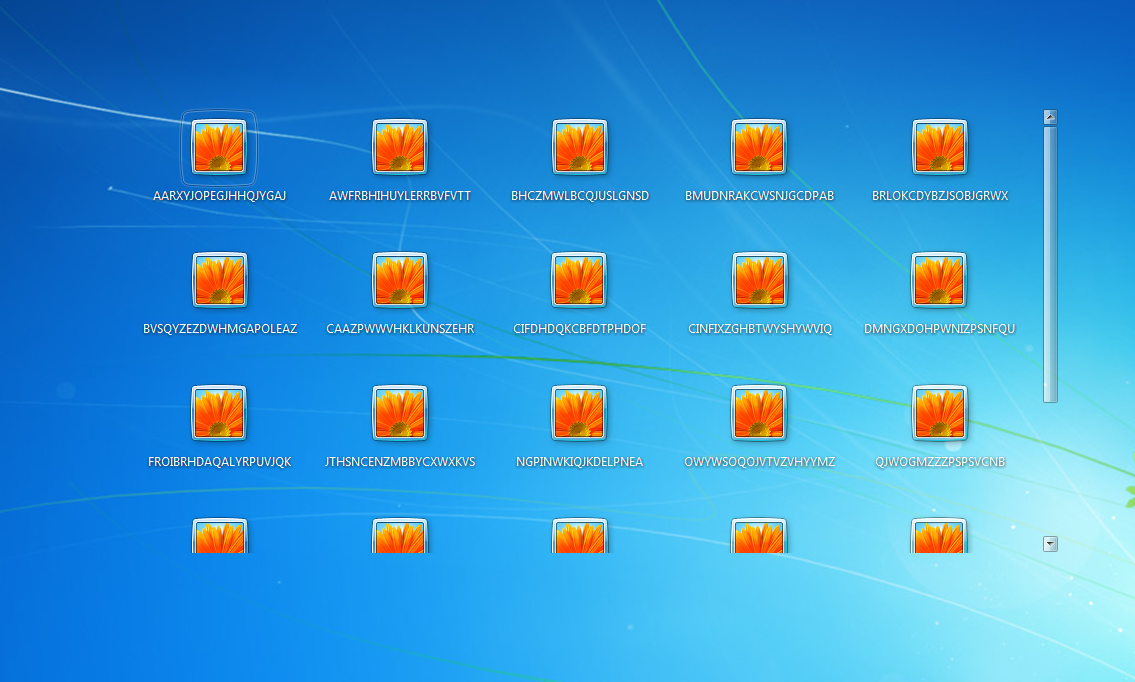
Task: Select the JTHSNCENZMBBYCXWXKVS user icon
Action: point(400,413)
